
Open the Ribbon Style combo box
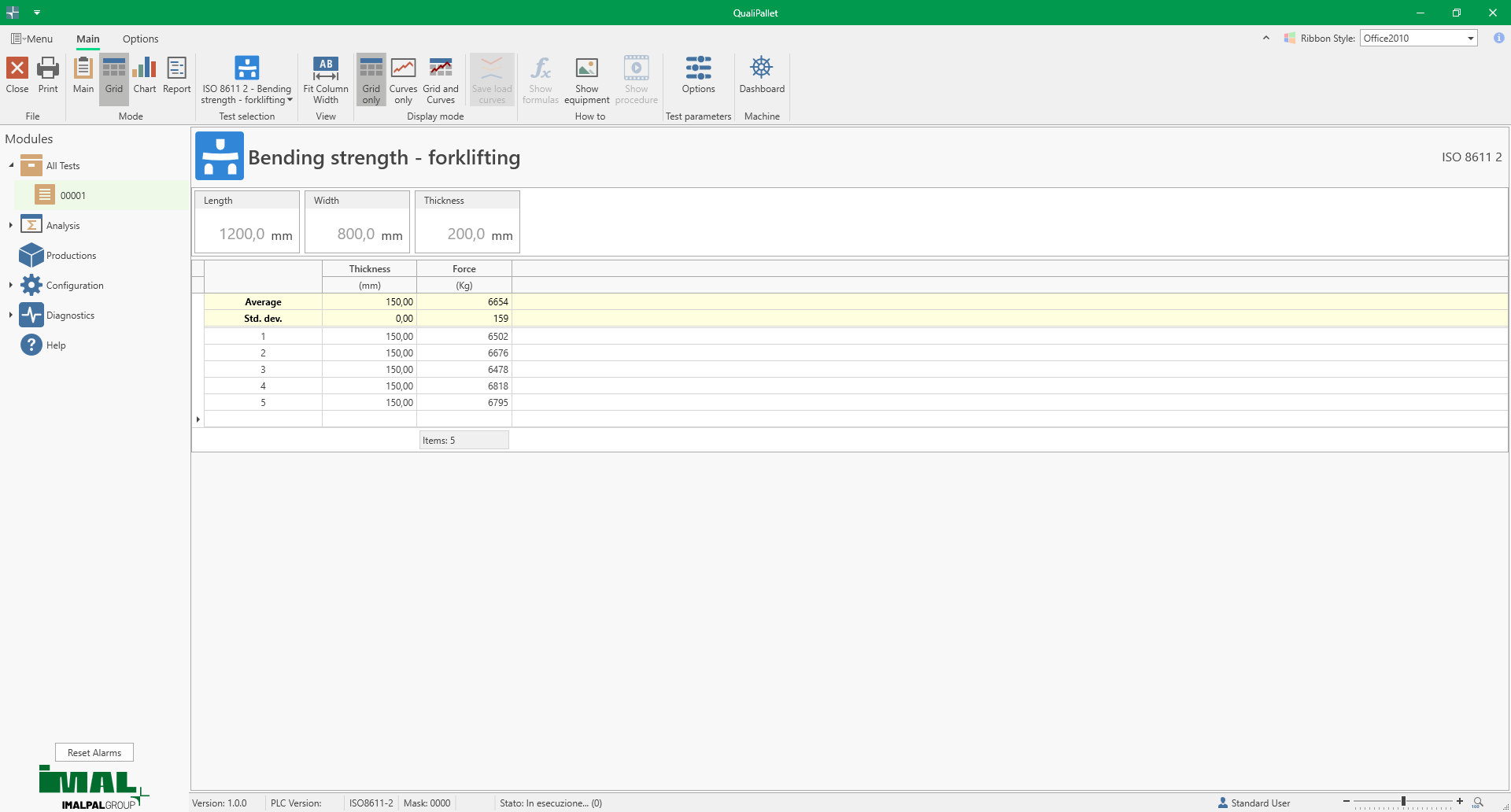pyautogui.click(x=1418, y=39)
